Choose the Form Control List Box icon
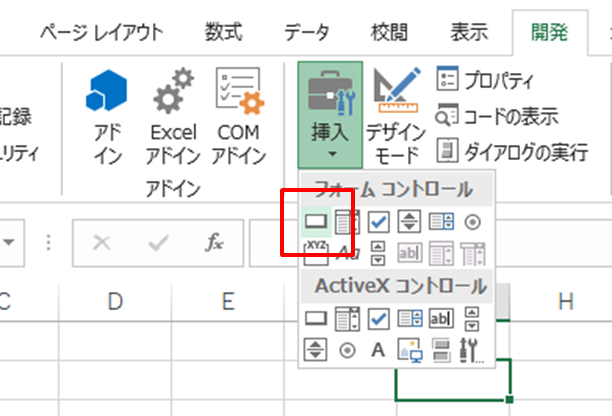This screenshot has height=416, width=612. (441, 222)
